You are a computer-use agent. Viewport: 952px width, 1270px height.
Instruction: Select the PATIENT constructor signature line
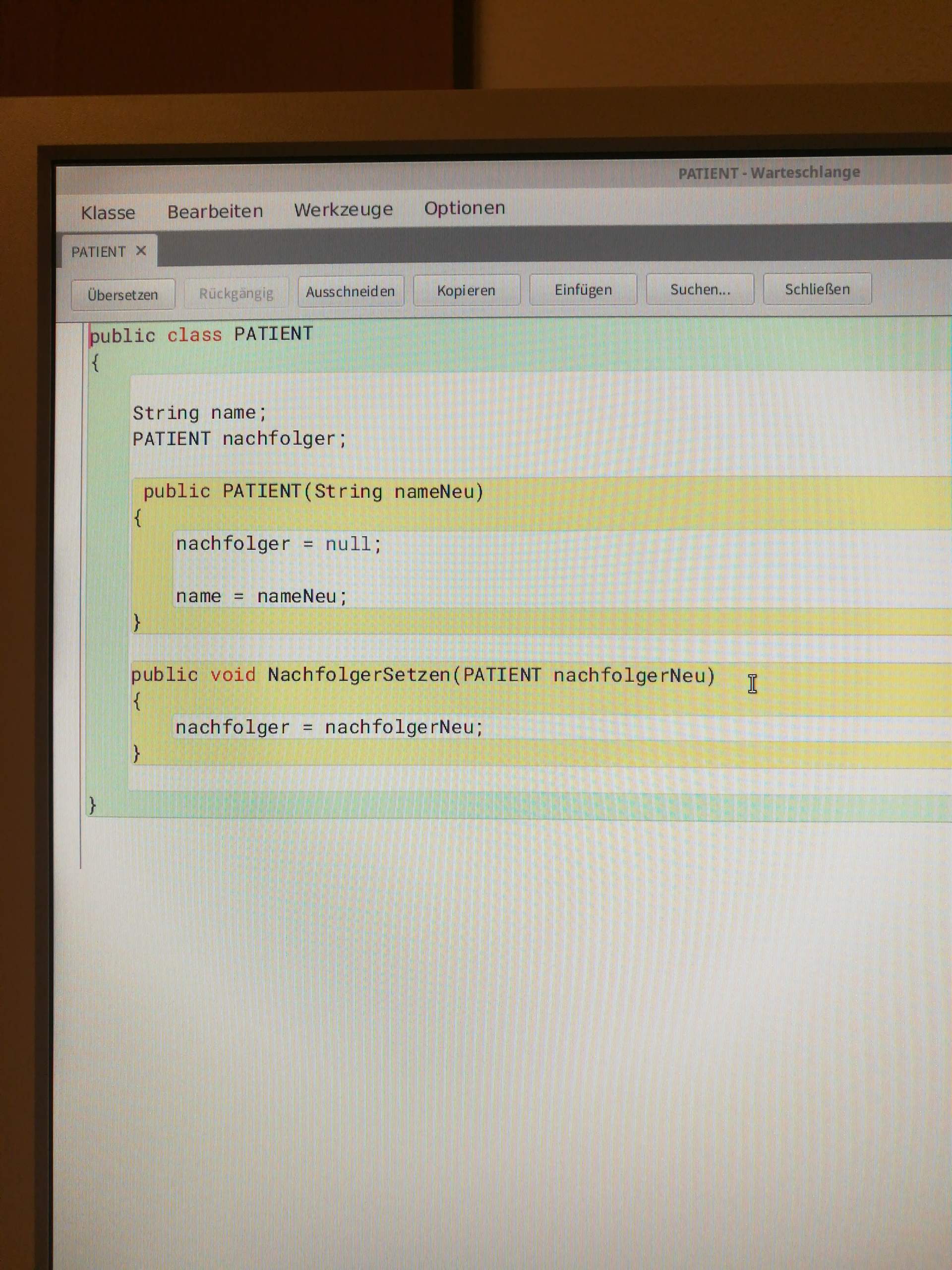click(313, 492)
